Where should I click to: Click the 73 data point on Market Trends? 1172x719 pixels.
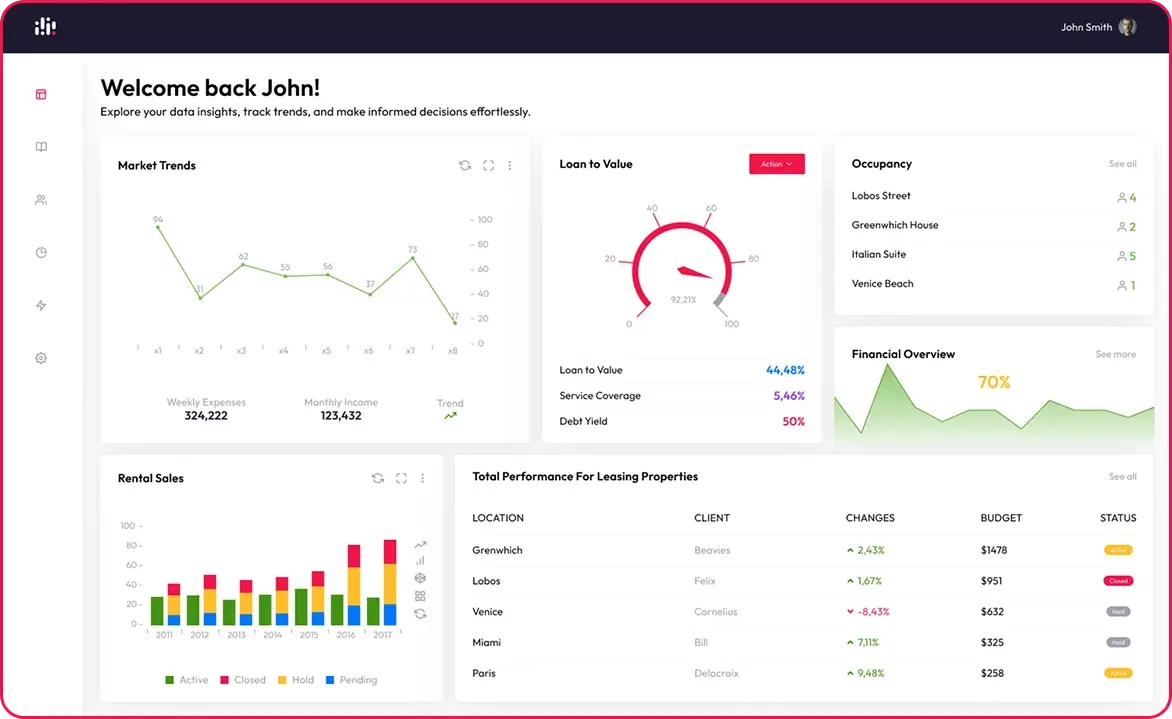413,258
